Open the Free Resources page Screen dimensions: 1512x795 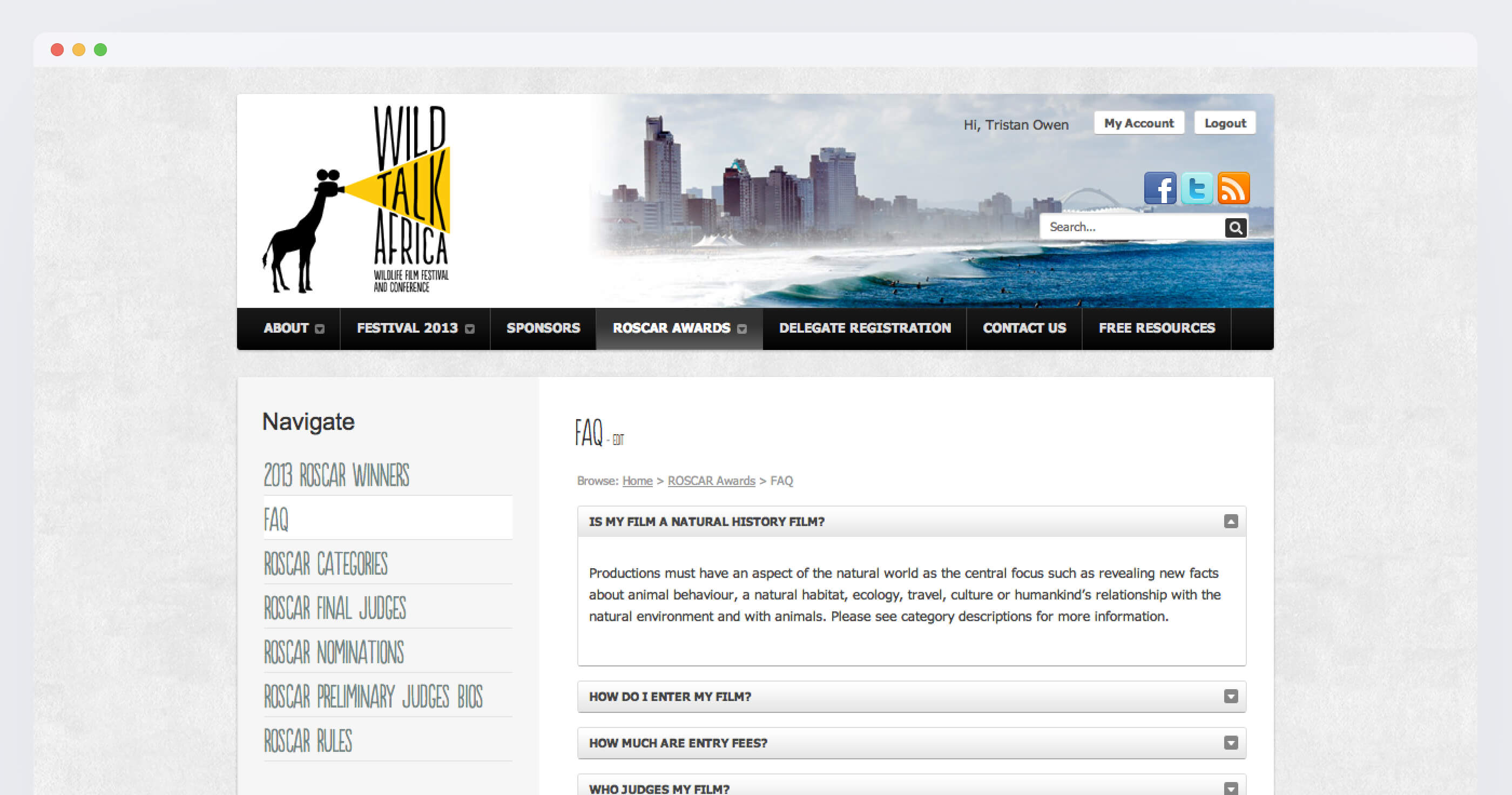(1156, 328)
